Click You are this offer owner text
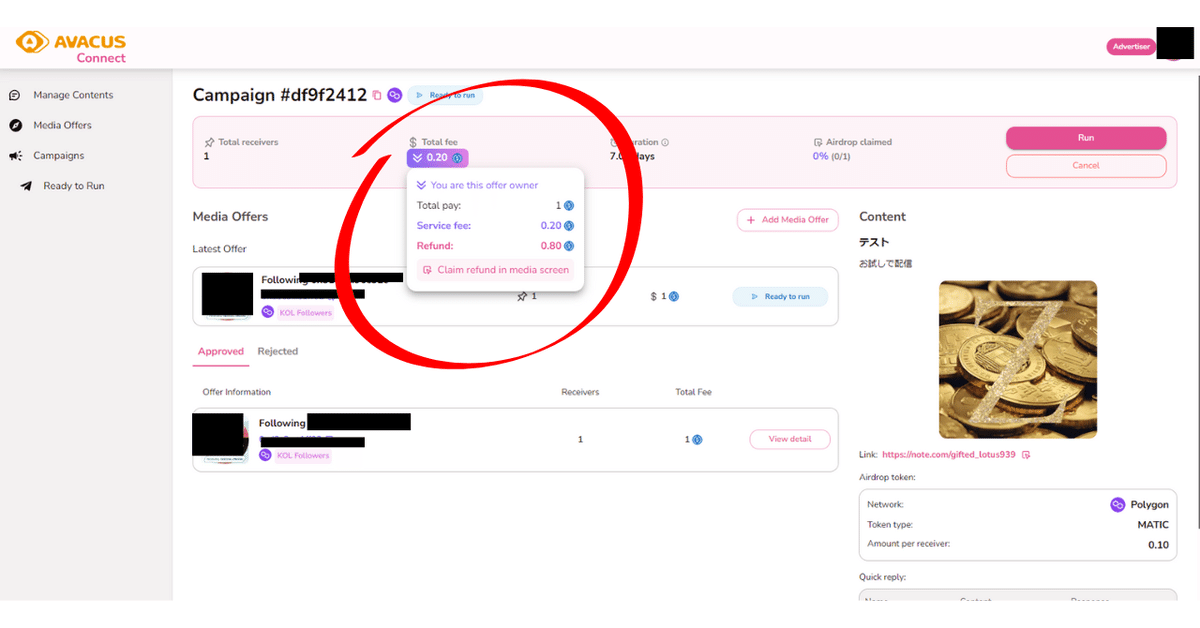 [484, 186]
